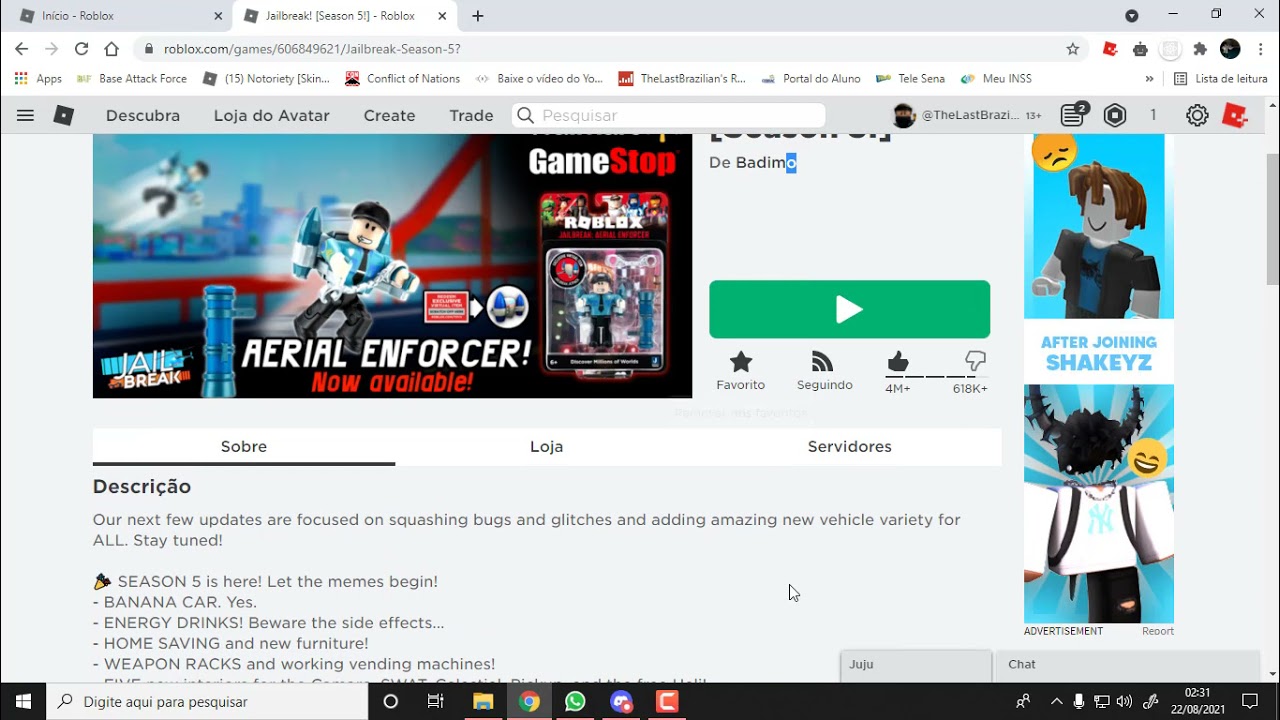Click the user avatar thumbnail in navbar
Screen dimensions: 1280x720
tap(904, 116)
